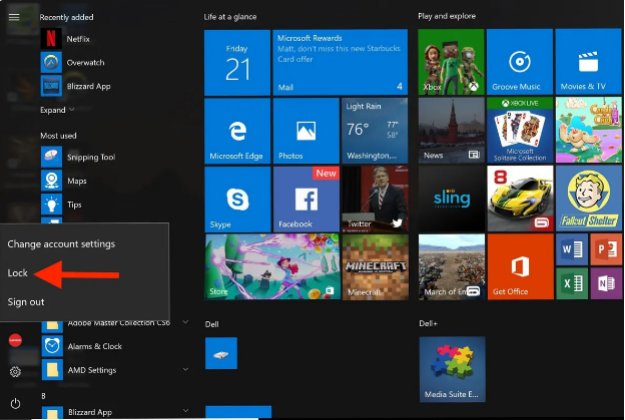Launch the Fallout Shelter tile
The height and width of the screenshot is (420, 625).
coord(588,198)
